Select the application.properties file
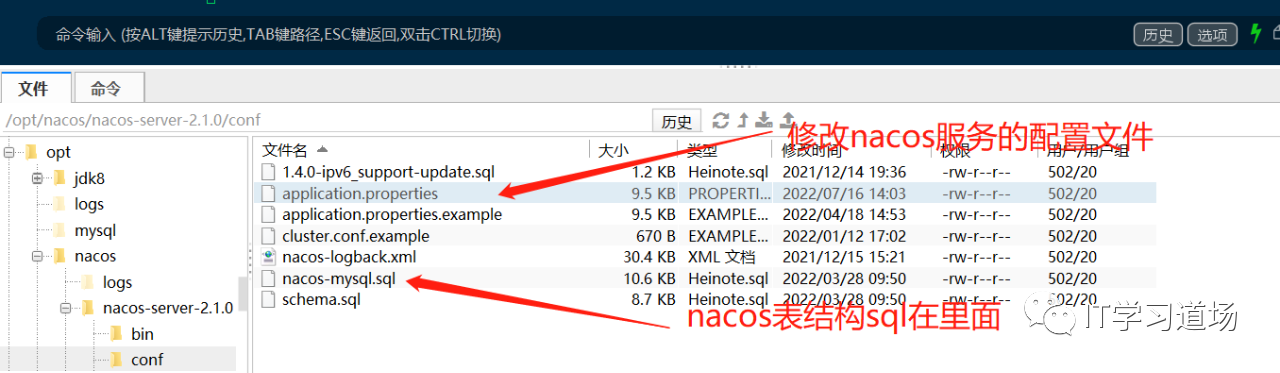The image size is (1280, 373). (360, 193)
